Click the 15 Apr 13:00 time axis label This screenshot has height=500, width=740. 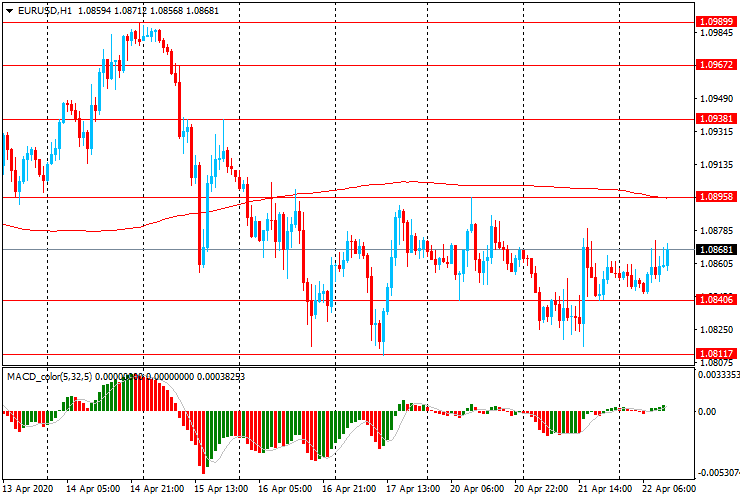[221, 489]
